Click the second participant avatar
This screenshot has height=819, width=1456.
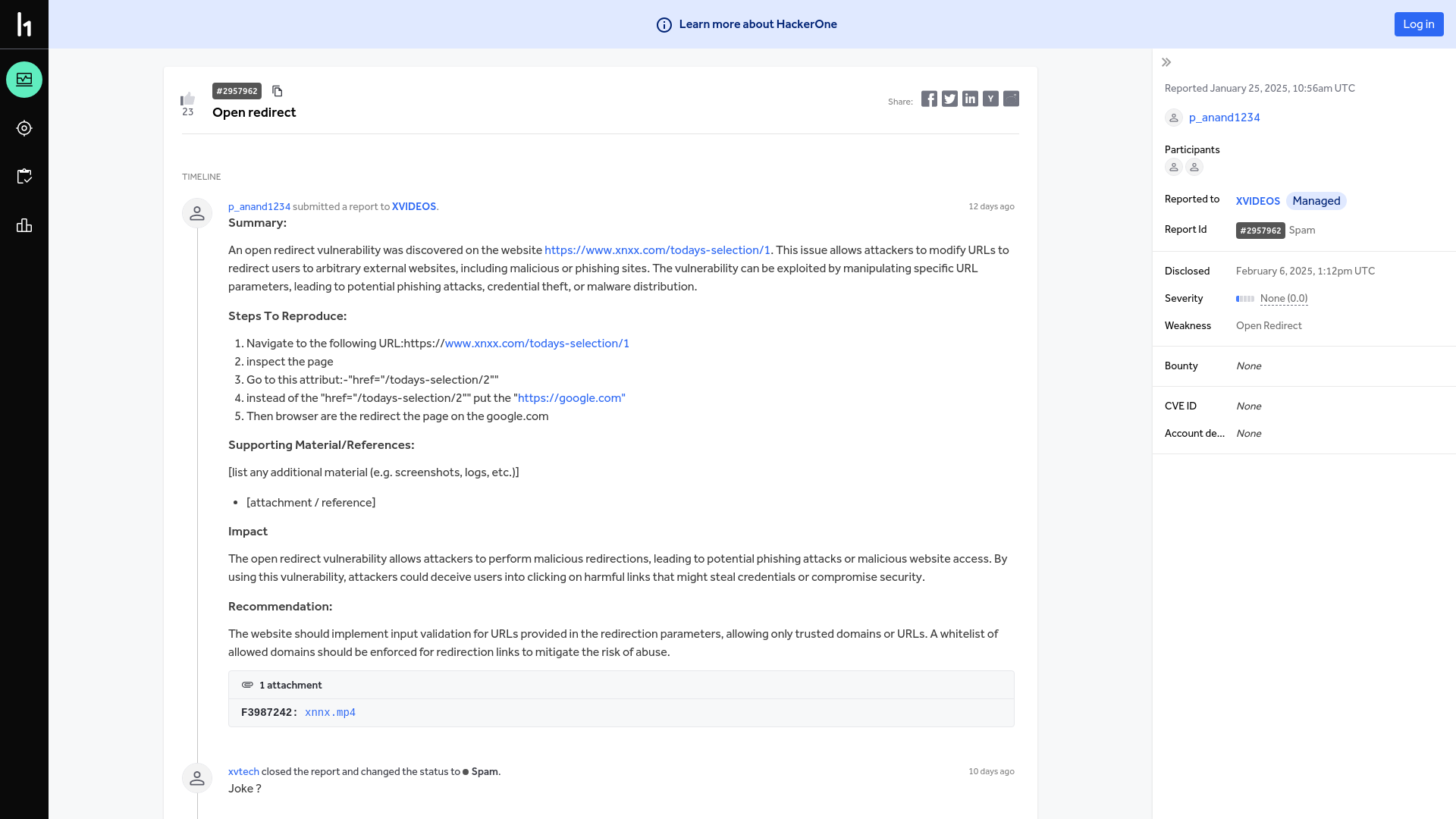click(1194, 167)
